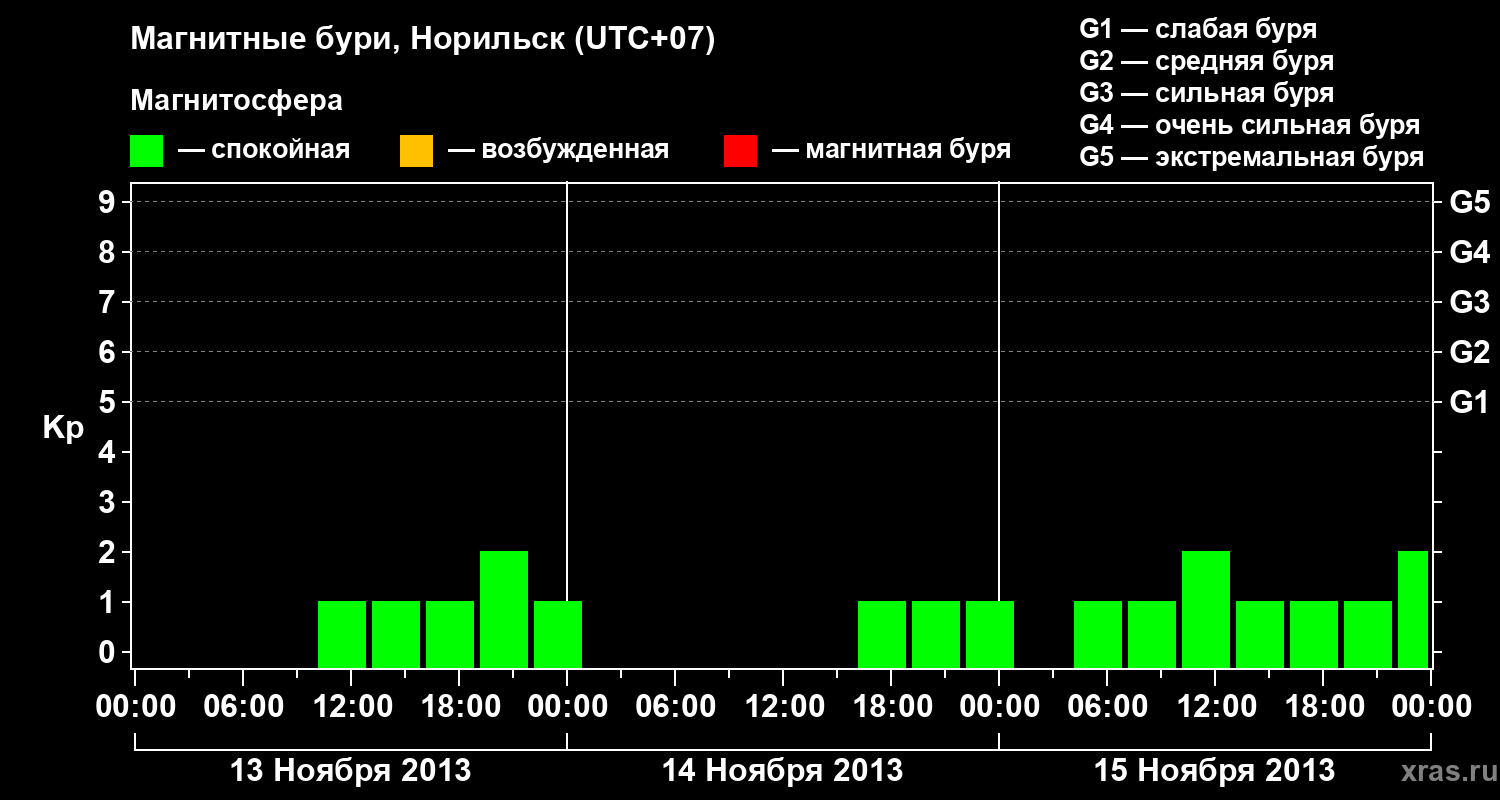
Task: Click the G2 label on the right axis
Action: point(1470,352)
